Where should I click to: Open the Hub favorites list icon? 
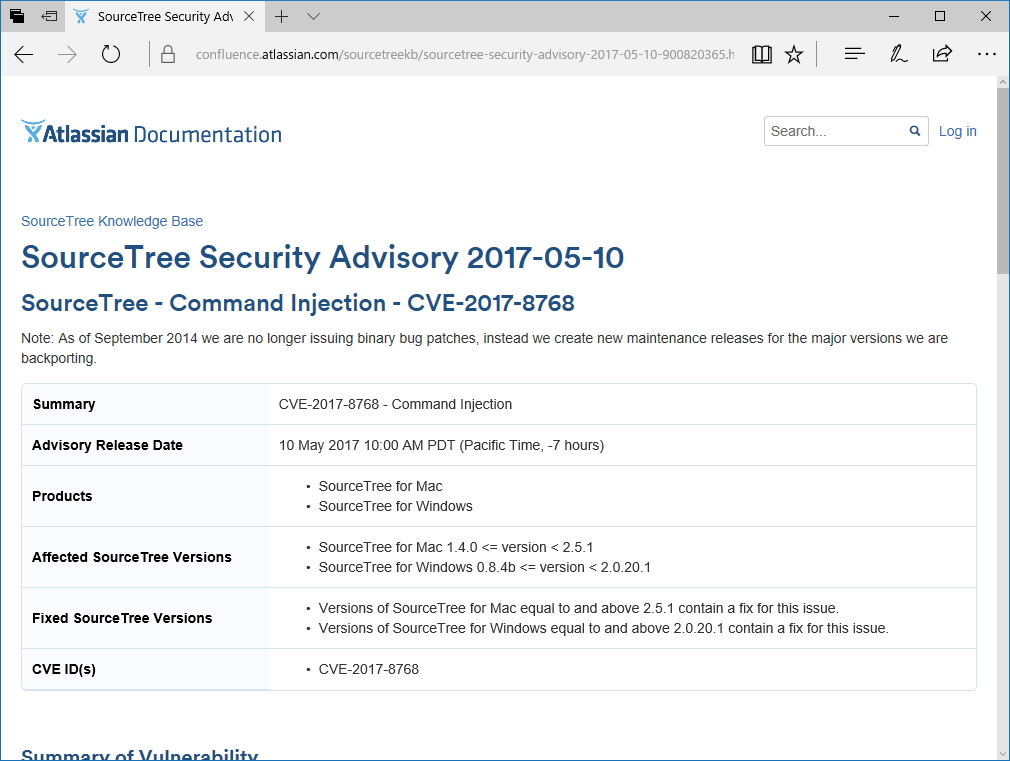[854, 55]
